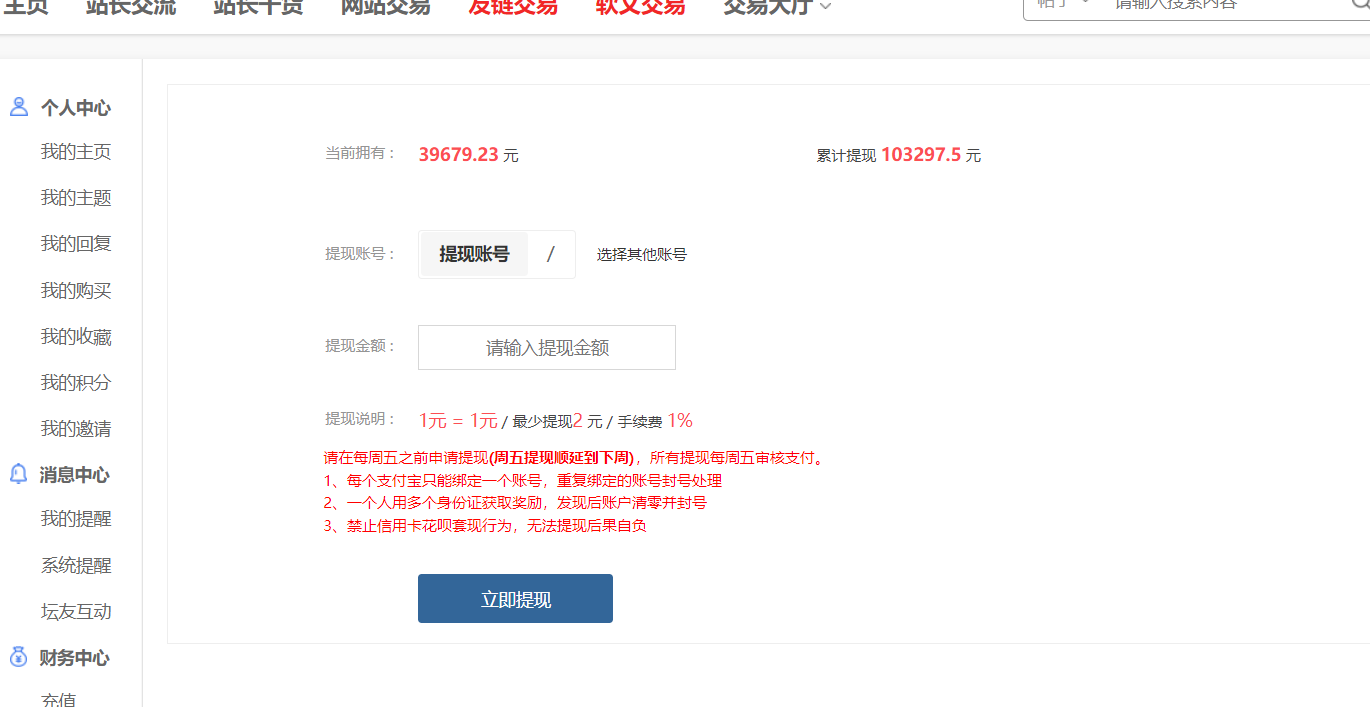Focus the 请输入提现金额 input field
This screenshot has width=1370, height=707.
pyautogui.click(x=547, y=347)
